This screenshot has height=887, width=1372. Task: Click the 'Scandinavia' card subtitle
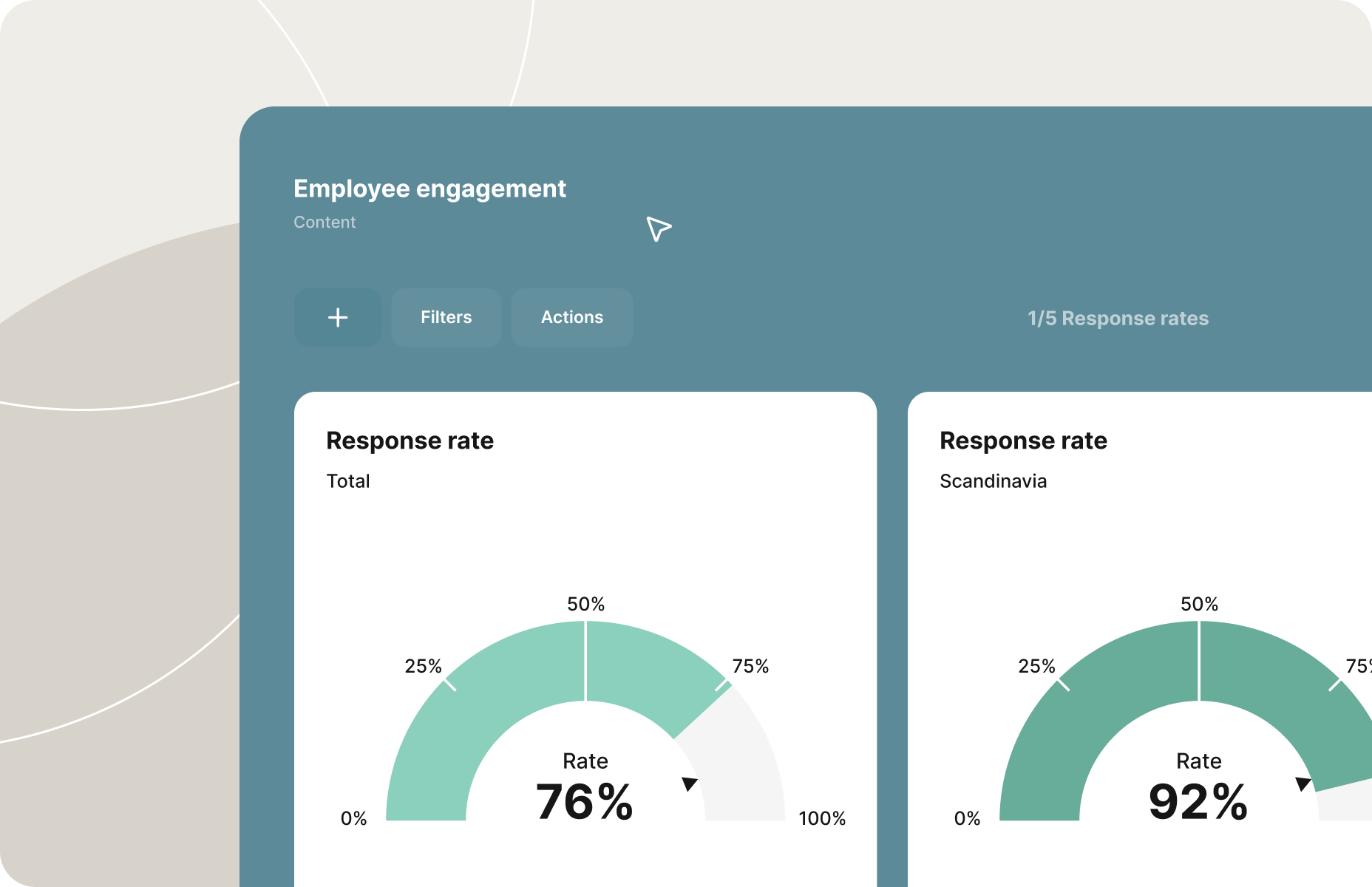tap(994, 481)
